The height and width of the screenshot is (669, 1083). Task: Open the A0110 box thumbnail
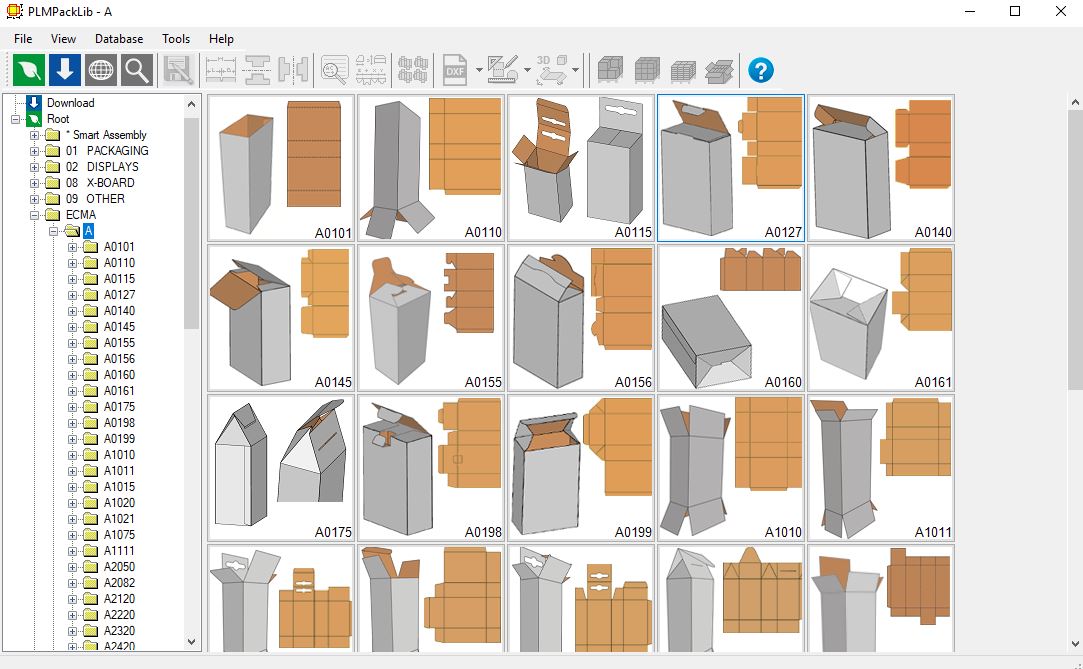pyautogui.click(x=430, y=168)
